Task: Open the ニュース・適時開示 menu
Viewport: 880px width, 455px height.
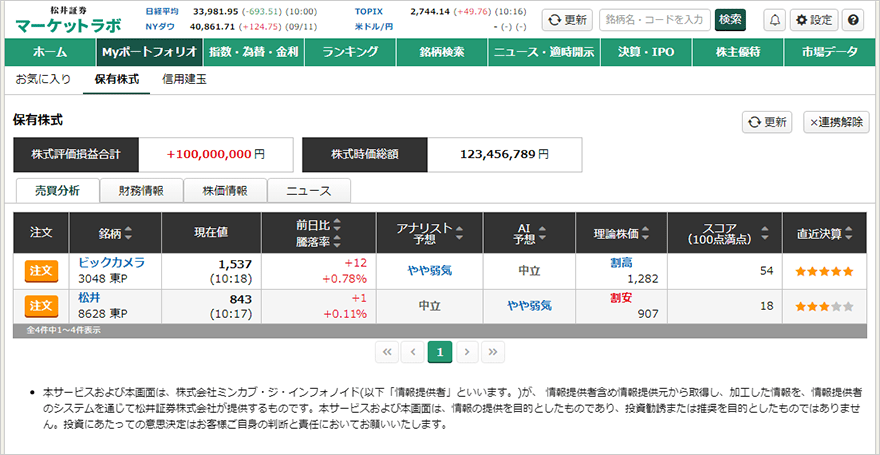Action: tap(544, 52)
